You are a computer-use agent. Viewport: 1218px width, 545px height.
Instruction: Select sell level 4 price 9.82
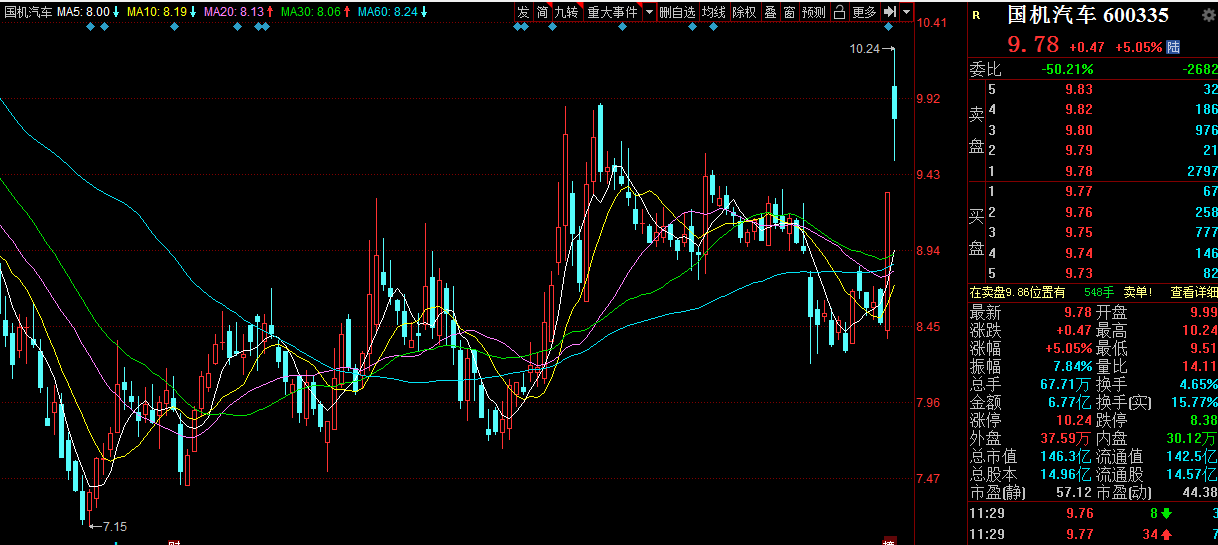coord(1079,109)
